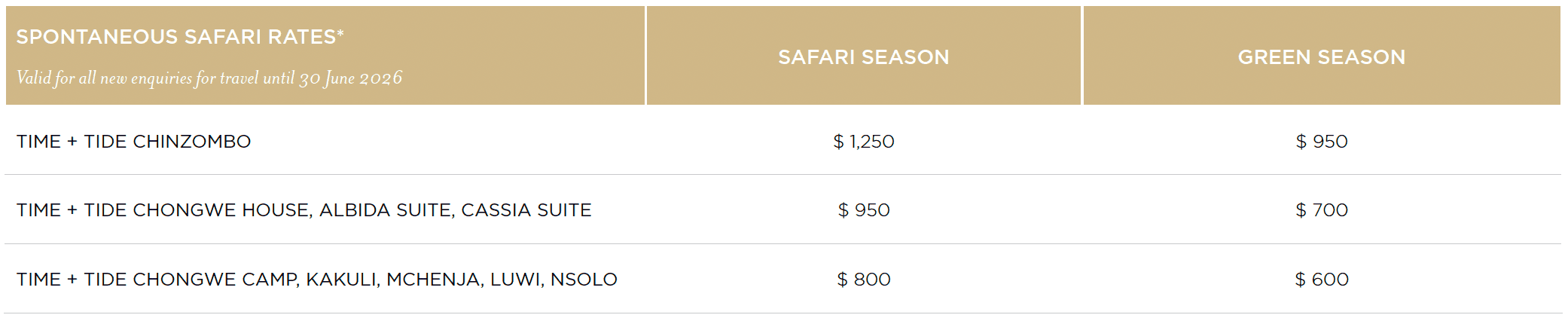This screenshot has width=1568, height=318.
Task: Select the Green Season column header
Action: pos(1321,57)
